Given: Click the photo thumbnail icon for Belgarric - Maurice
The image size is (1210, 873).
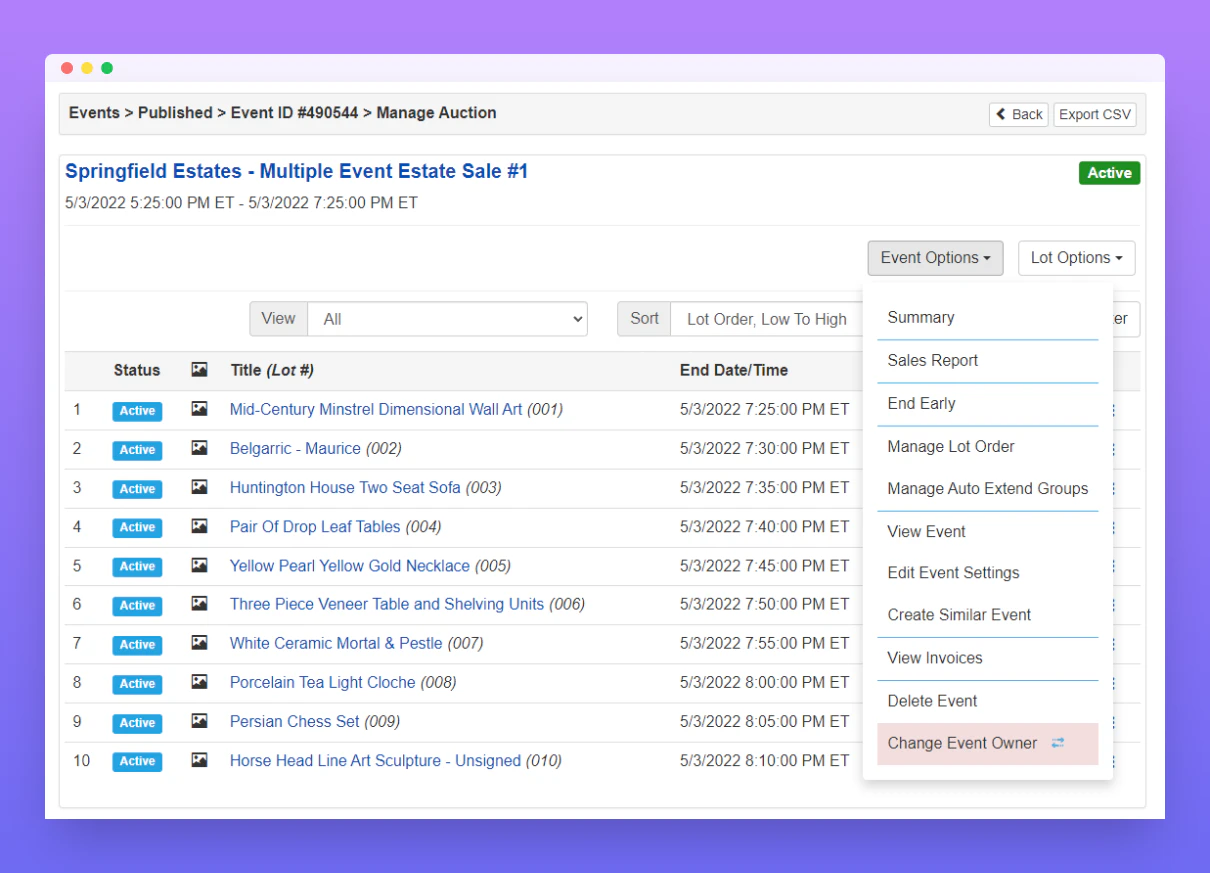Looking at the screenshot, I should pos(199,449).
